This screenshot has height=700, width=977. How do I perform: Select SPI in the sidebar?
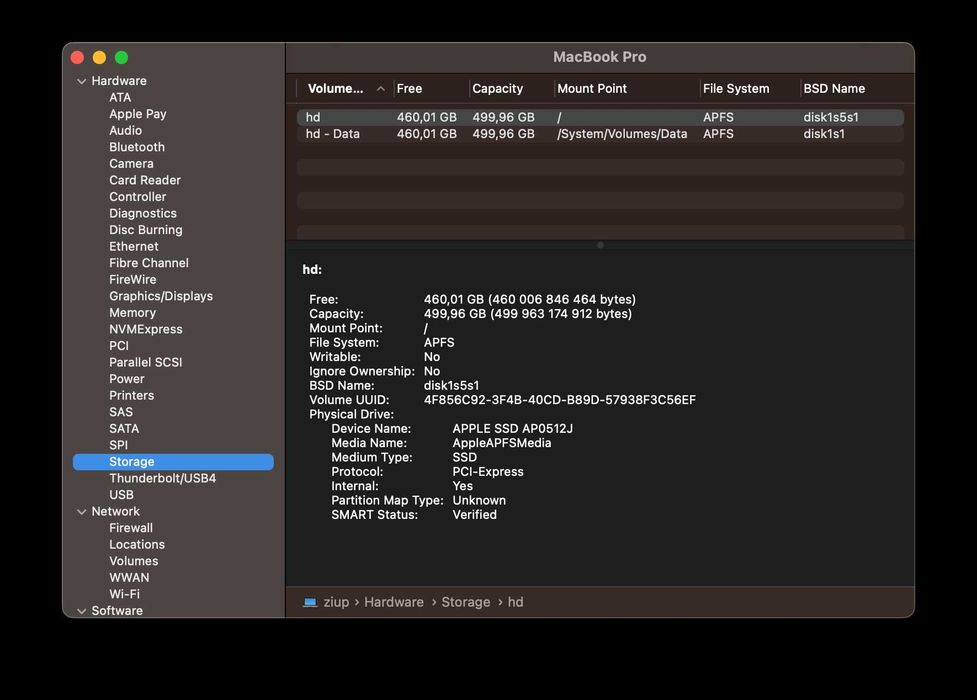tap(118, 445)
